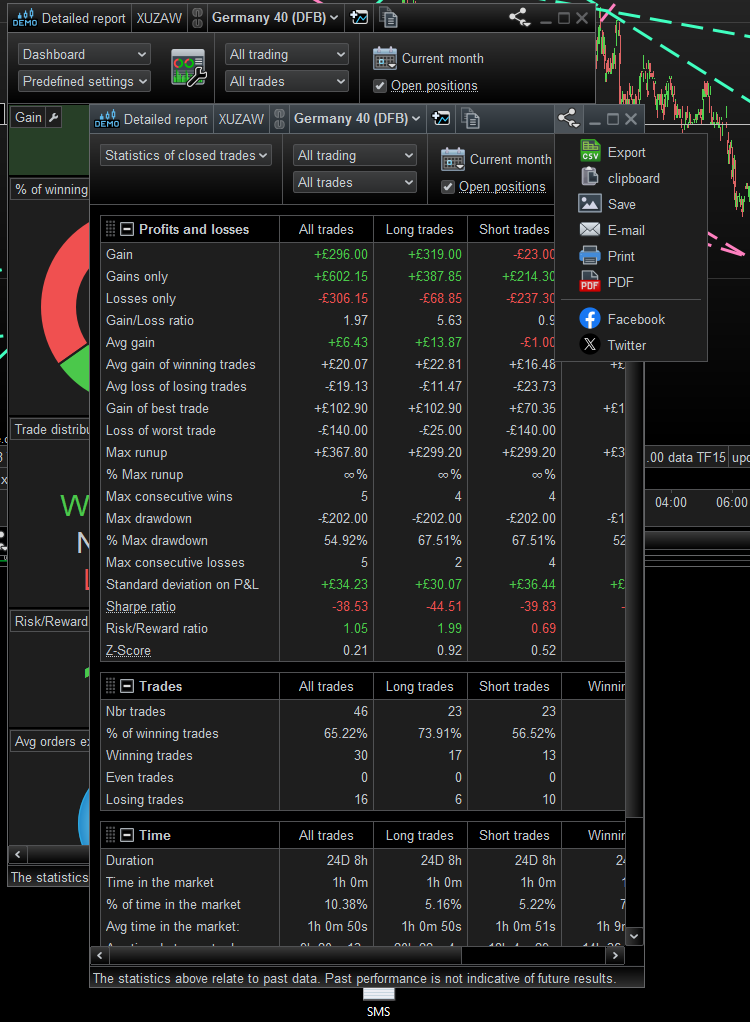The image size is (750, 1022).
Task: Click link-group chain icon in back window
Action: coord(197,18)
